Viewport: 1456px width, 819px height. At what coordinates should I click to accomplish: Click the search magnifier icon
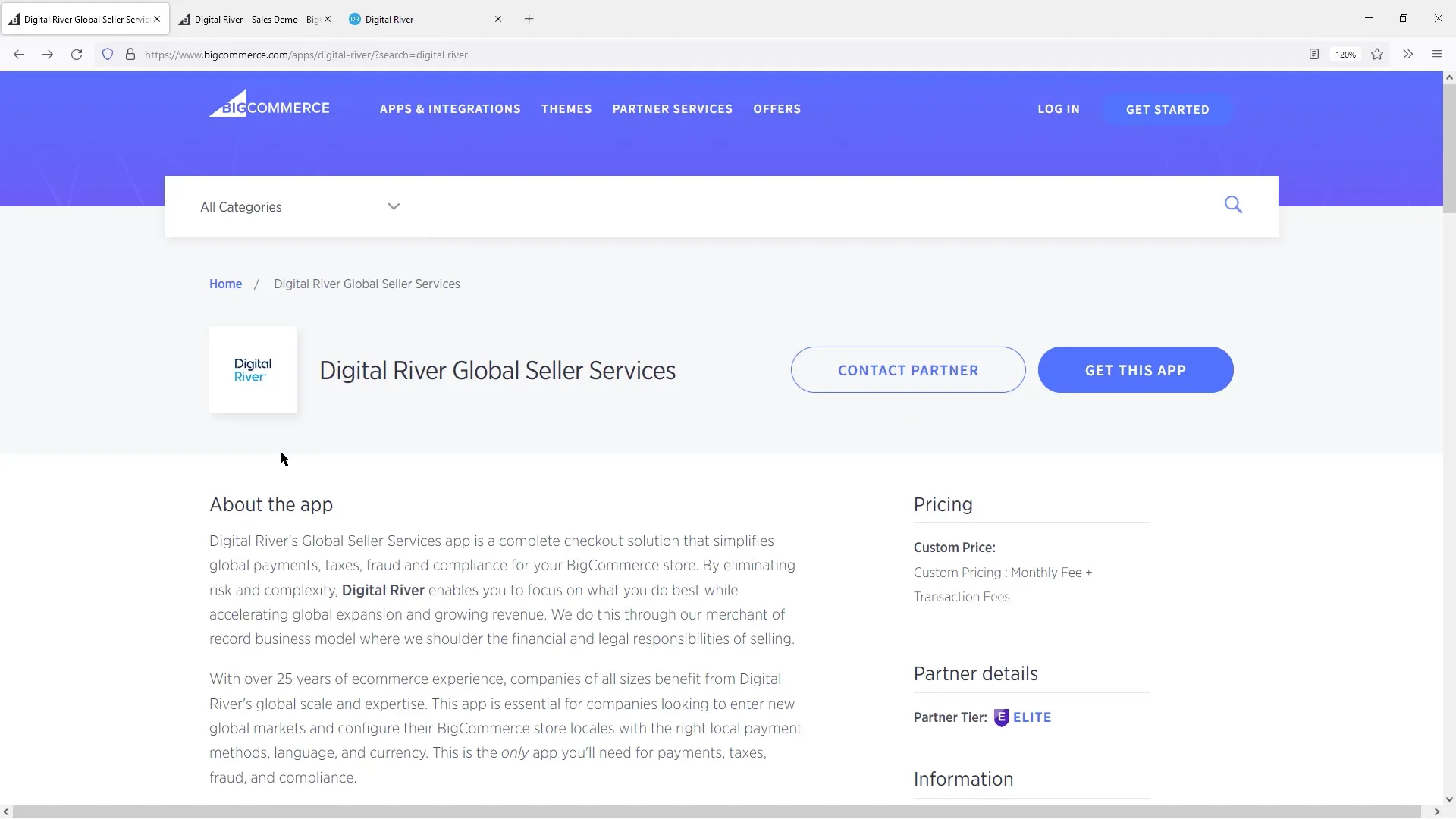point(1232,204)
